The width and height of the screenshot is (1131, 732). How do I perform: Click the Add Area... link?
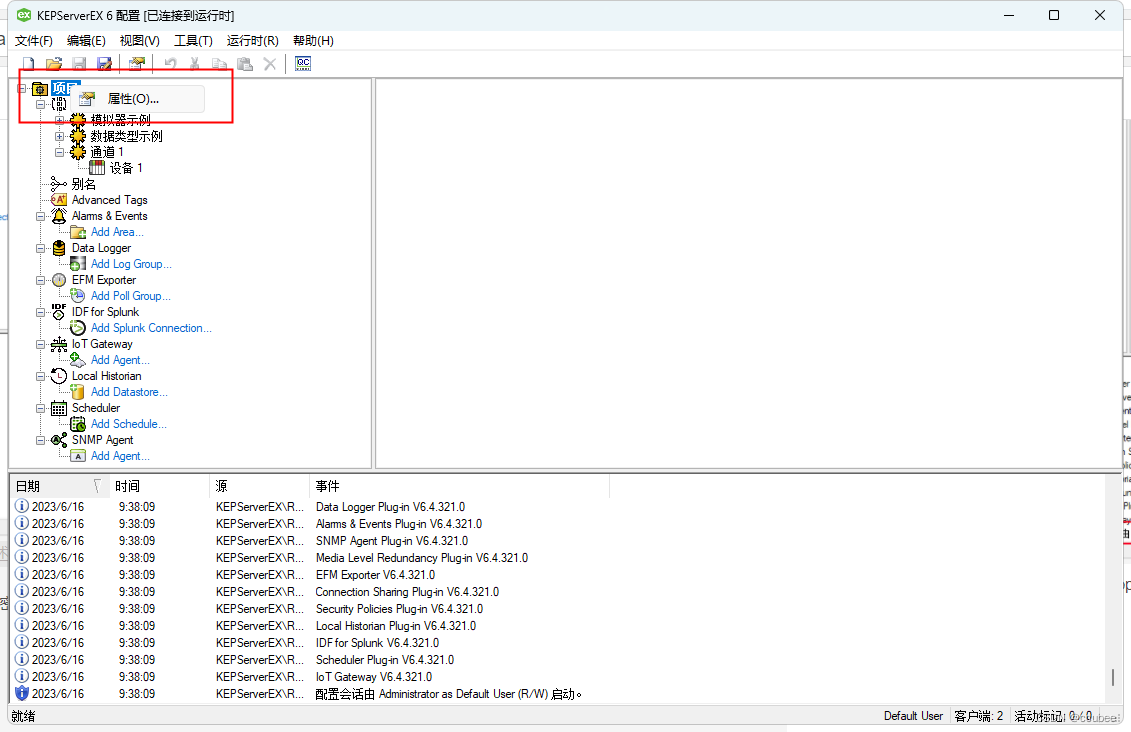(x=117, y=232)
